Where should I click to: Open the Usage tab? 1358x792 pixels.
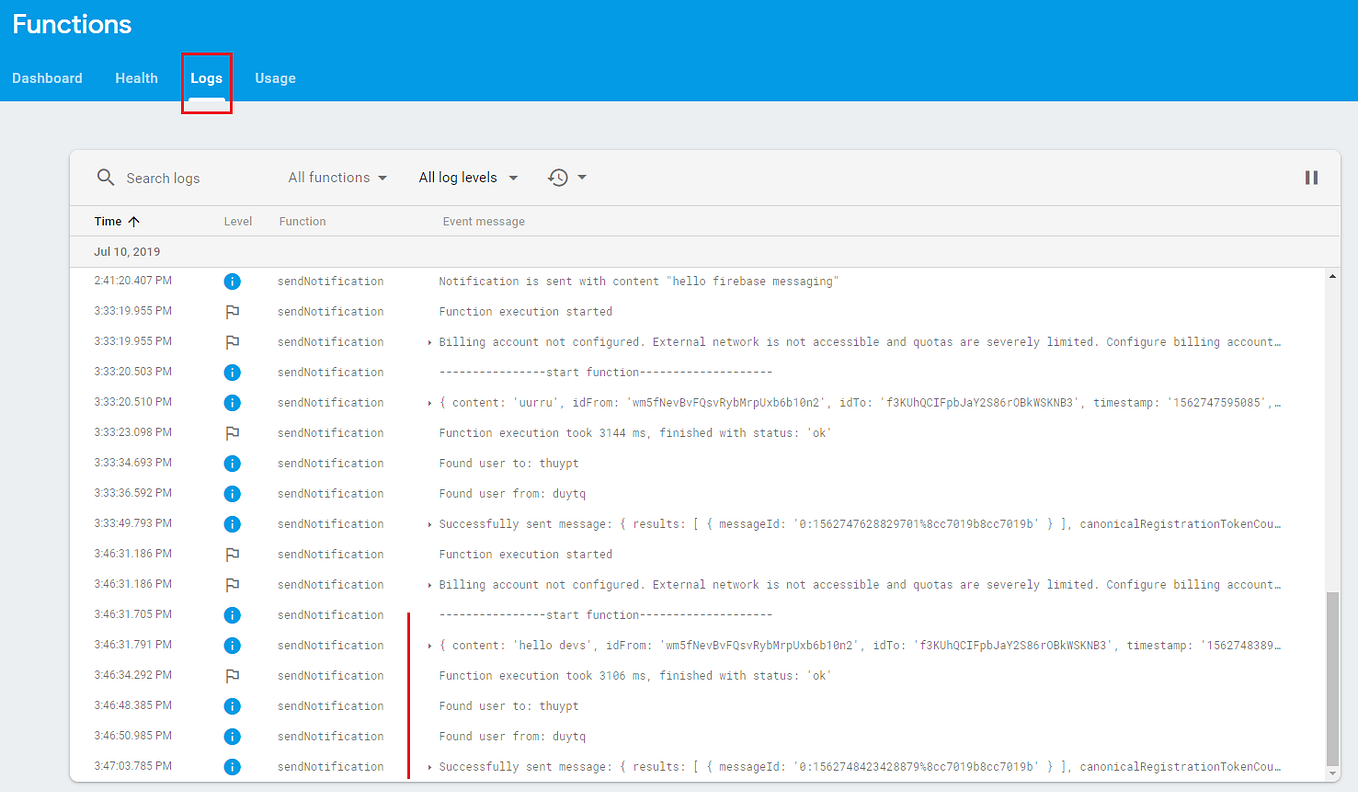tap(275, 78)
